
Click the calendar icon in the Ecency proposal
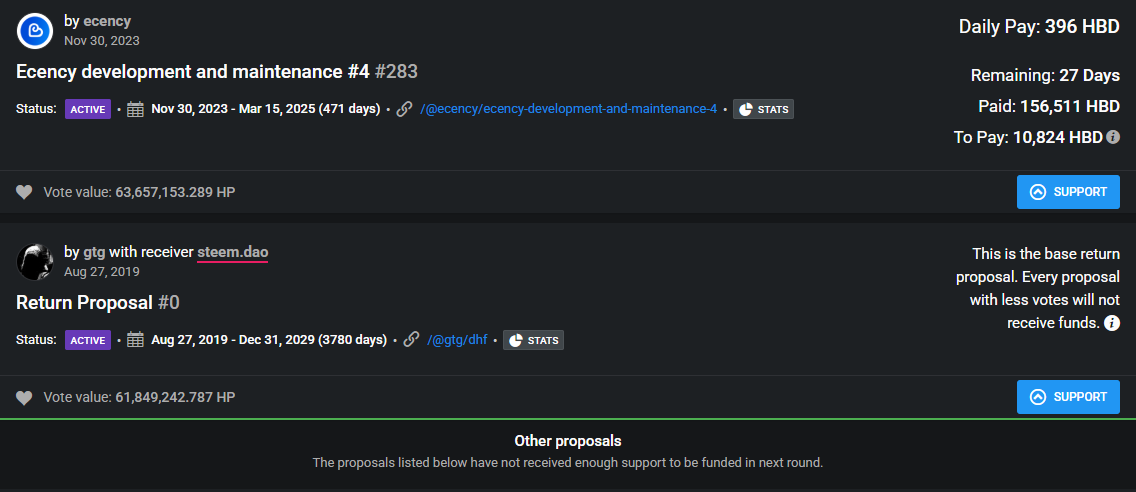135,109
